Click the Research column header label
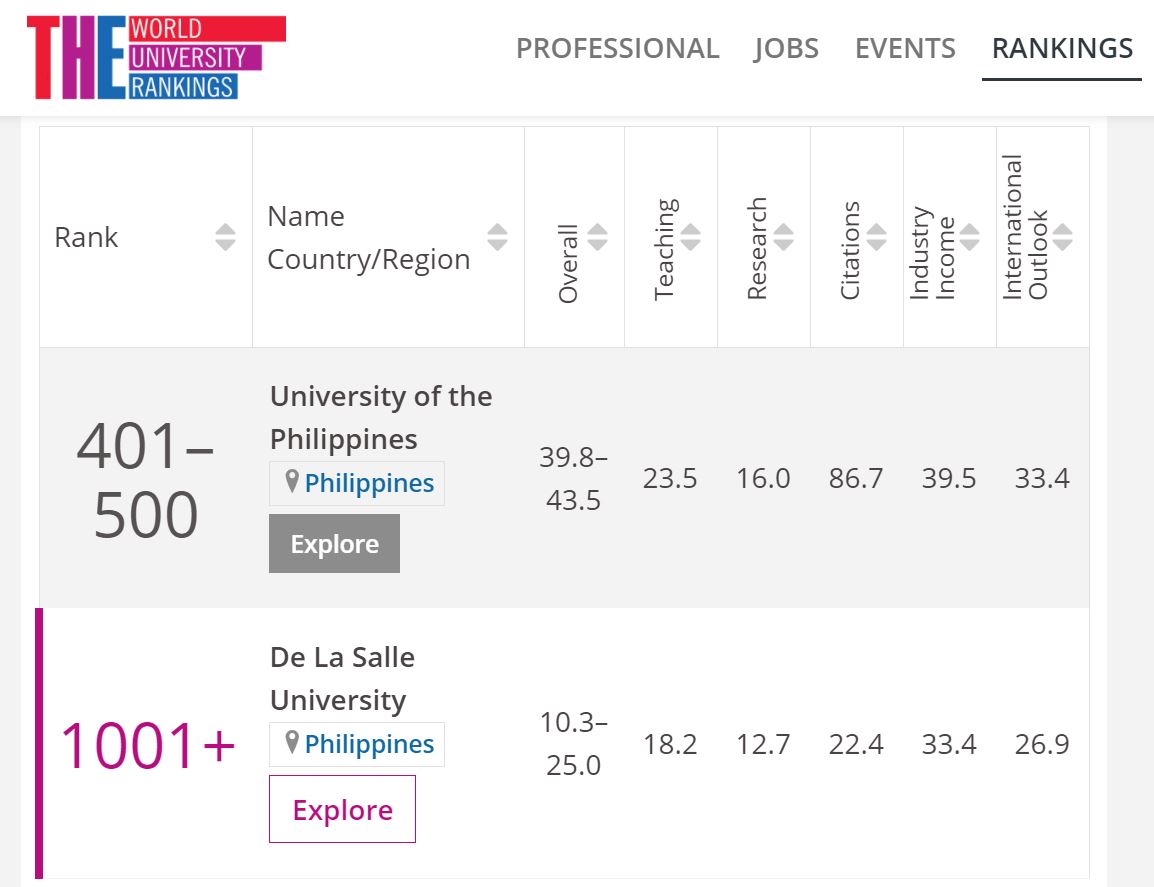 pyautogui.click(x=757, y=248)
